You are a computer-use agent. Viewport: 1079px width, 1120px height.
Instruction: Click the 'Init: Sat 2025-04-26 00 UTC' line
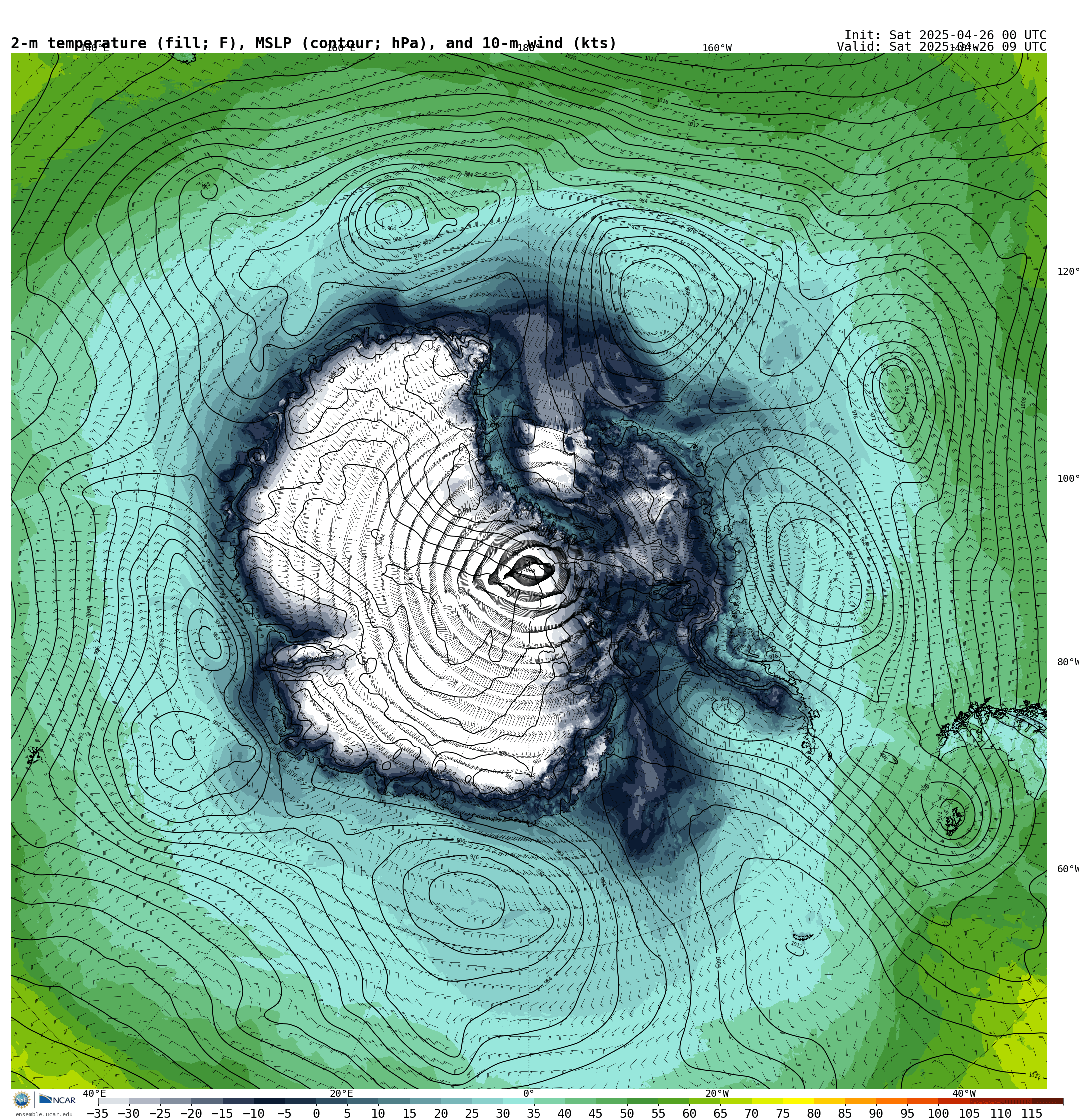coord(945,35)
